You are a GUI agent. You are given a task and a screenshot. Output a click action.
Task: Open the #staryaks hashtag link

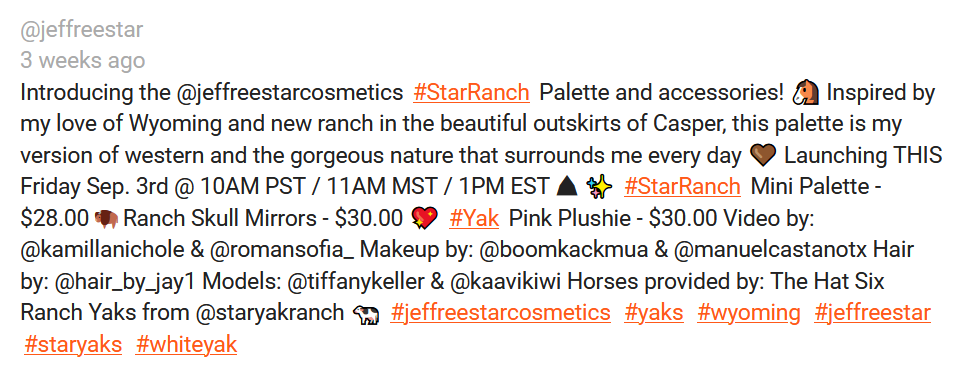73,345
